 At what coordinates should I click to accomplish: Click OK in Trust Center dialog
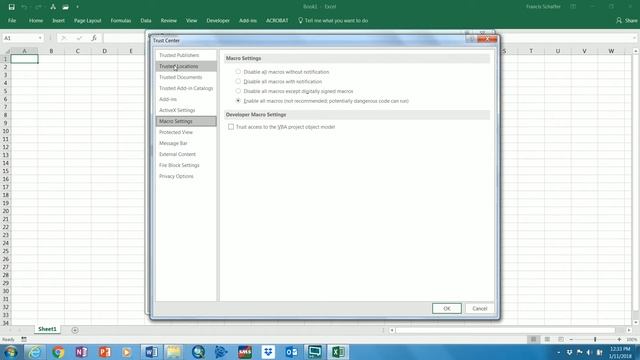tap(447, 309)
